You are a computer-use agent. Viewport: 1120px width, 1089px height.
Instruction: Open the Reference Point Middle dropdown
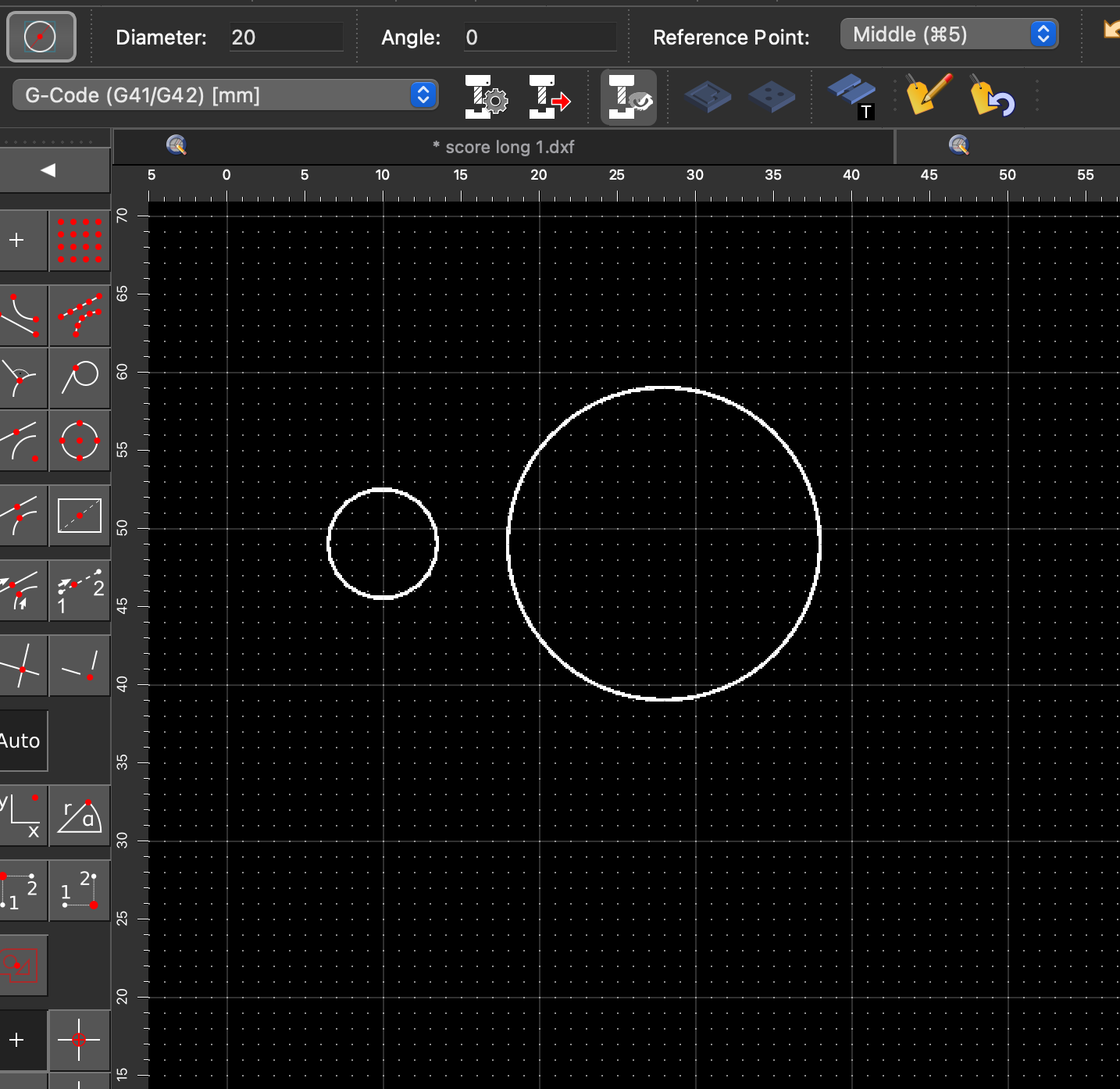[949, 34]
